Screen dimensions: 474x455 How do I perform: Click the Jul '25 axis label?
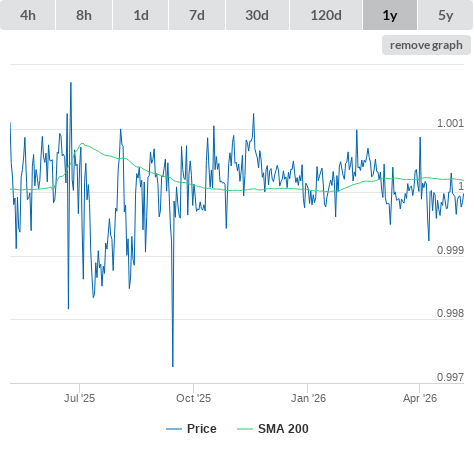coord(79,398)
